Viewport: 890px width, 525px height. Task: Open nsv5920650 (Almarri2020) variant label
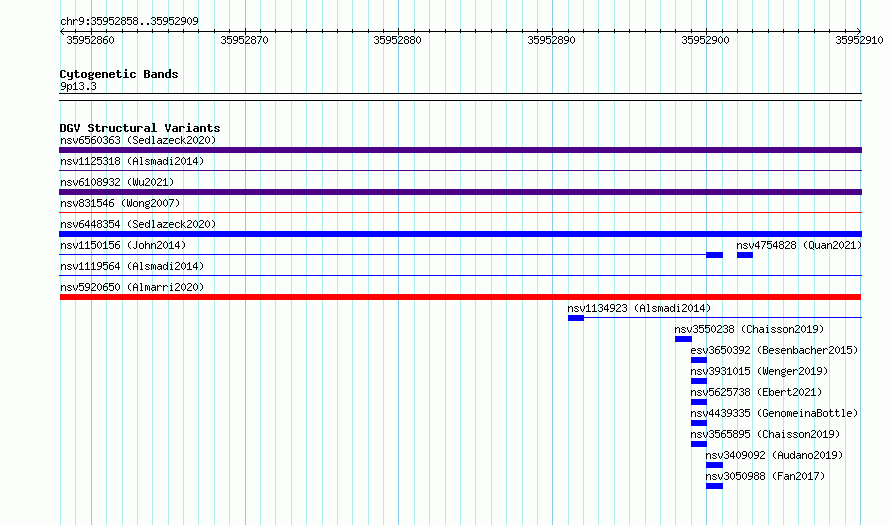pyautogui.click(x=132, y=287)
